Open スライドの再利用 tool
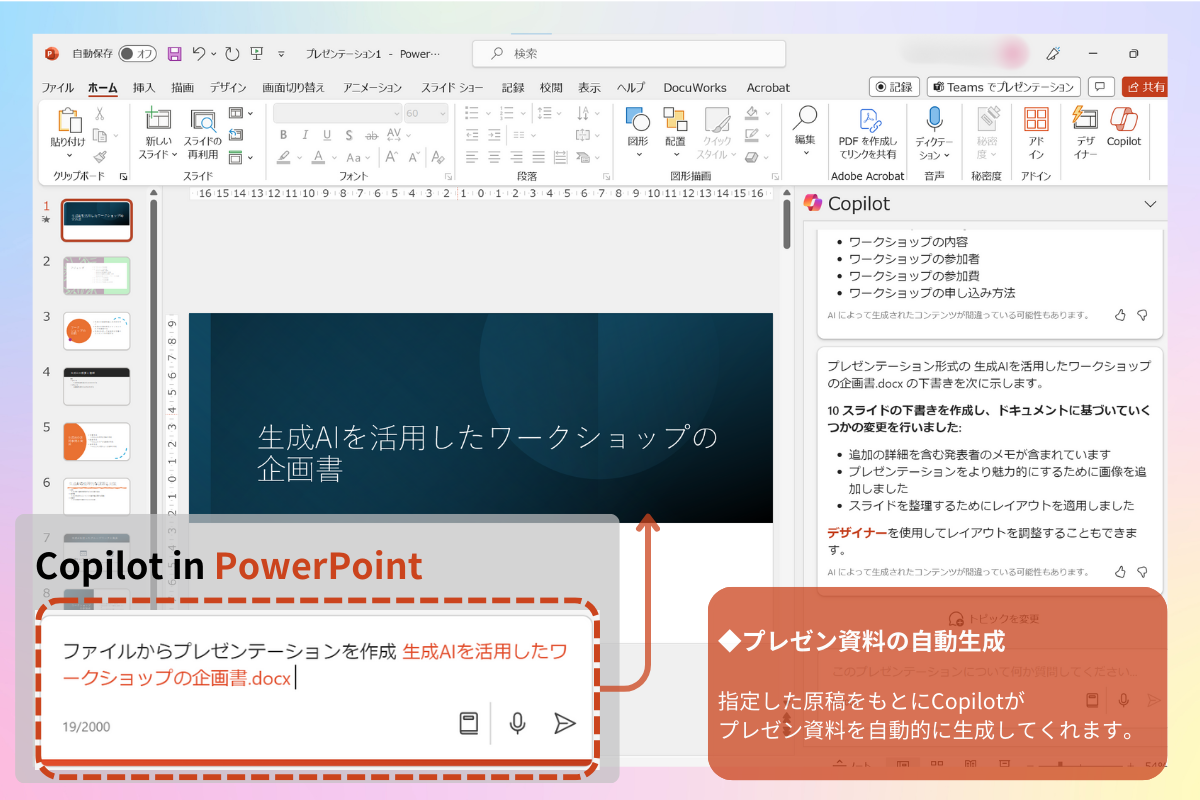 [x=203, y=120]
